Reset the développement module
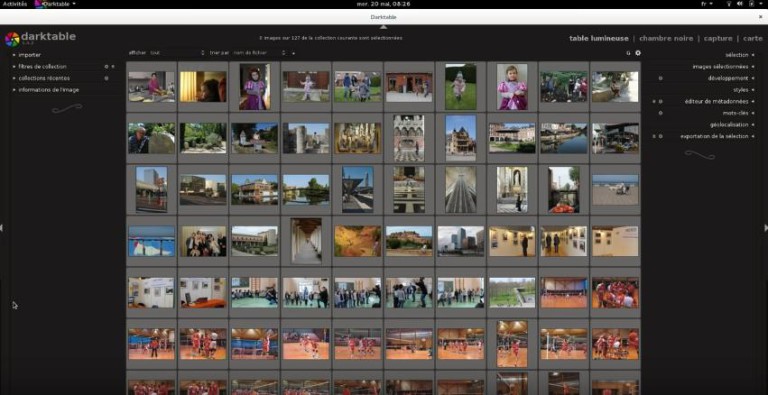 [660, 78]
